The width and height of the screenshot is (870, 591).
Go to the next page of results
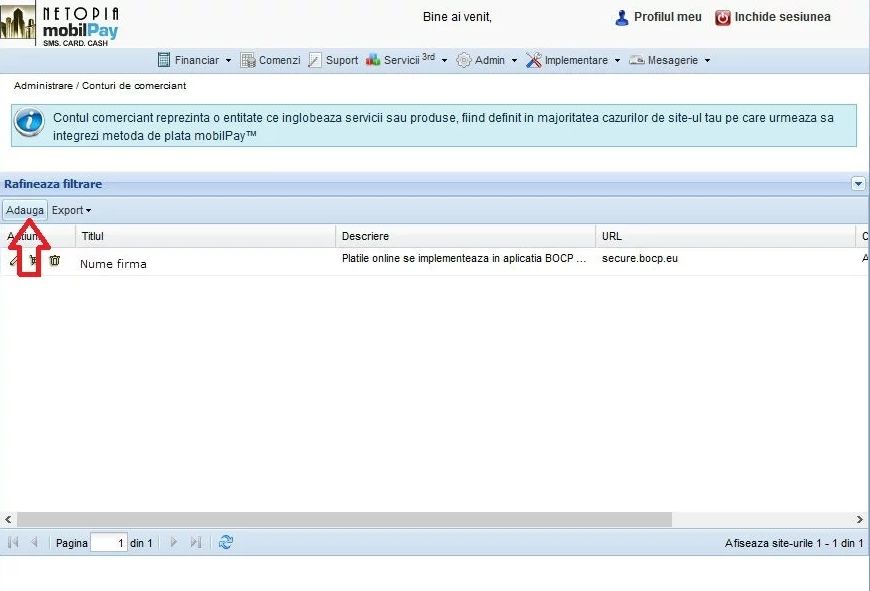(x=174, y=542)
